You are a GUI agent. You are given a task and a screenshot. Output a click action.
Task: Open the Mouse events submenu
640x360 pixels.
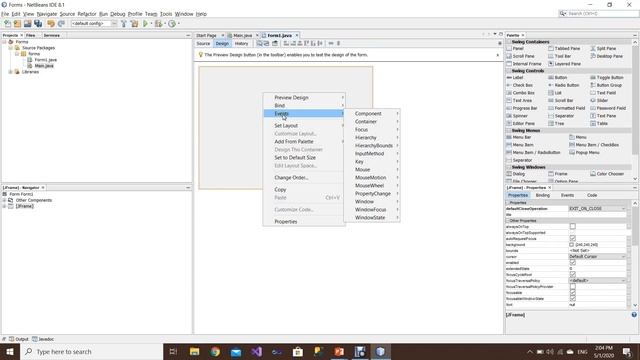[x=371, y=169]
